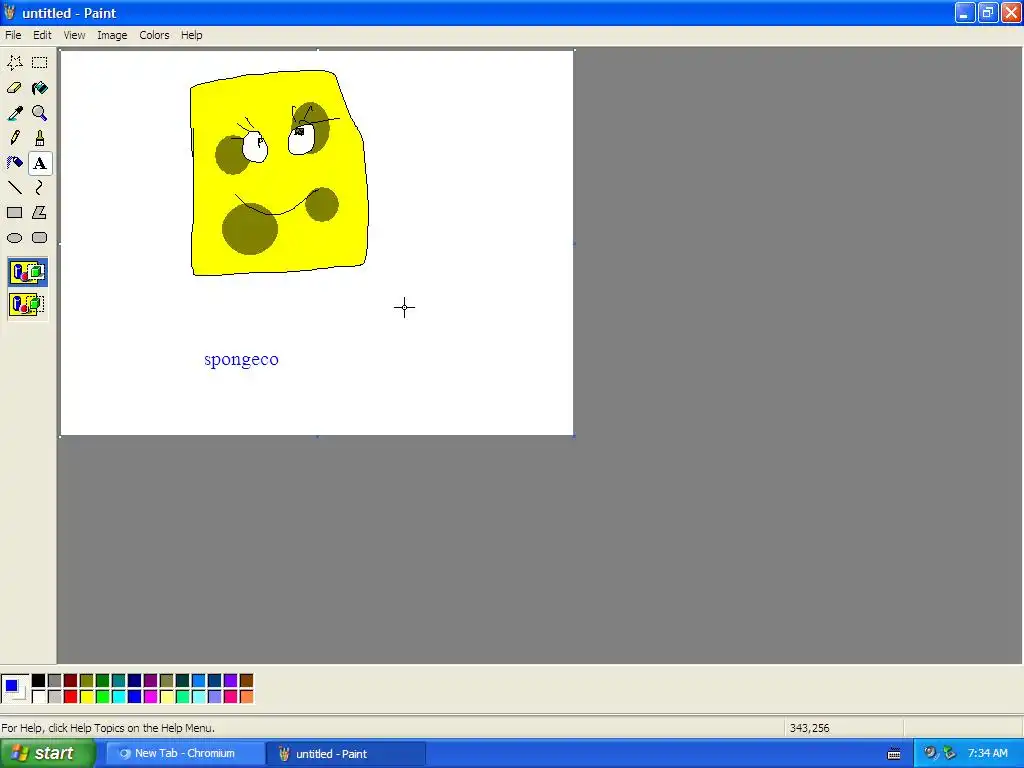
Task: Select the Rounded Rectangle tool
Action: pyautogui.click(x=40, y=238)
